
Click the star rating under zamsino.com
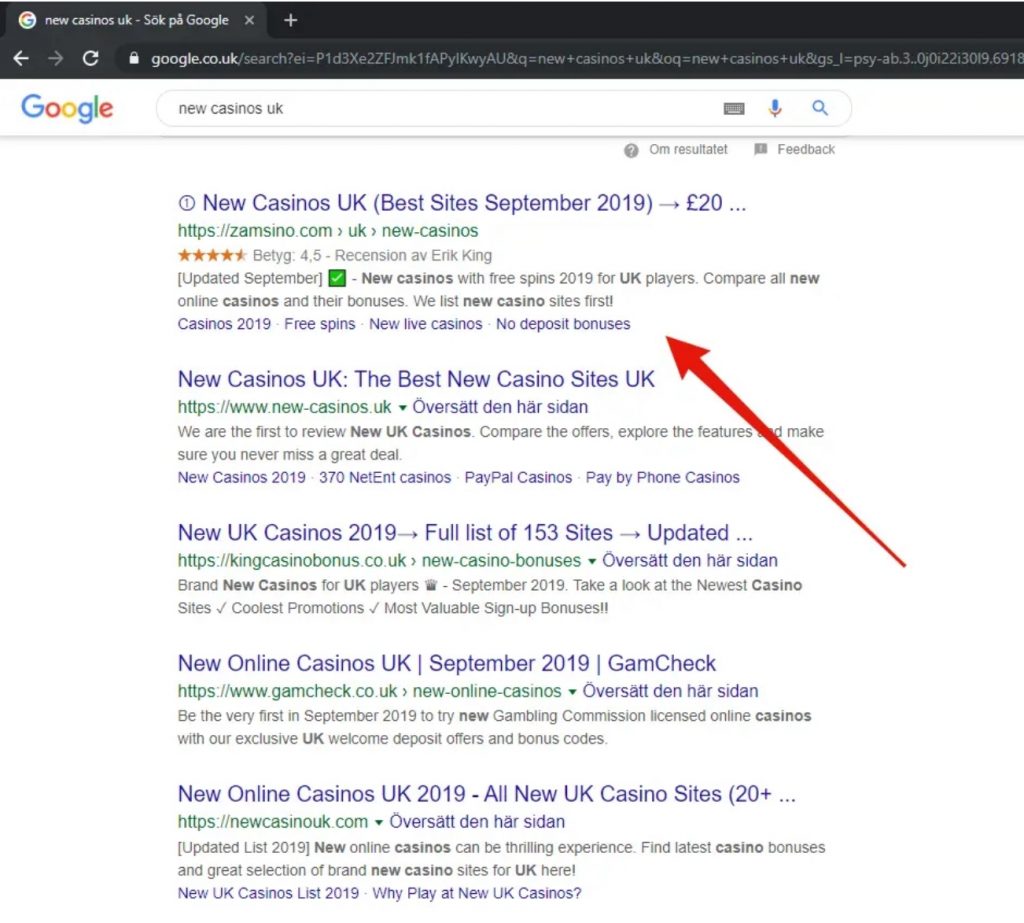coord(212,255)
